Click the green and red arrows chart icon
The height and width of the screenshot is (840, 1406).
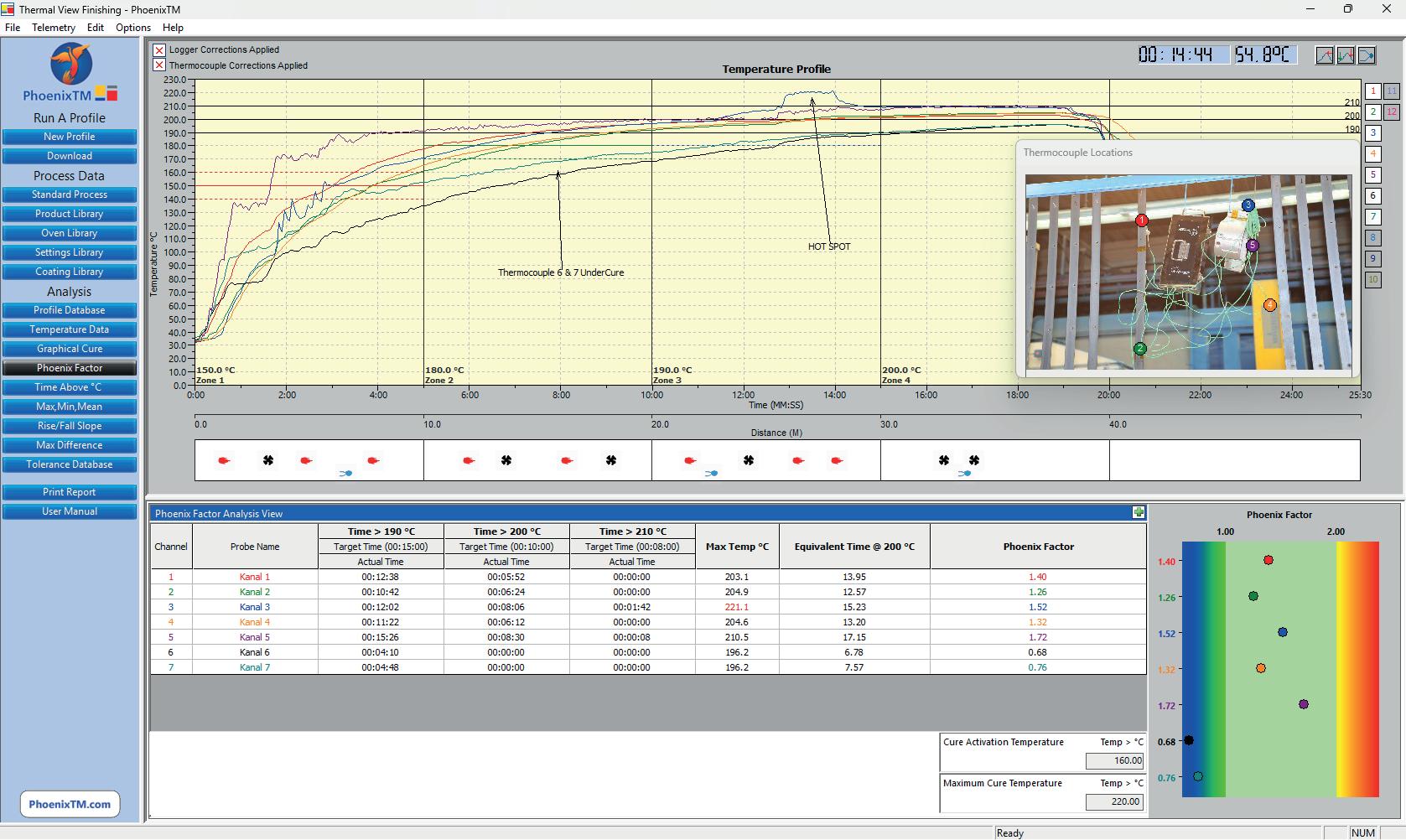(x=1346, y=55)
